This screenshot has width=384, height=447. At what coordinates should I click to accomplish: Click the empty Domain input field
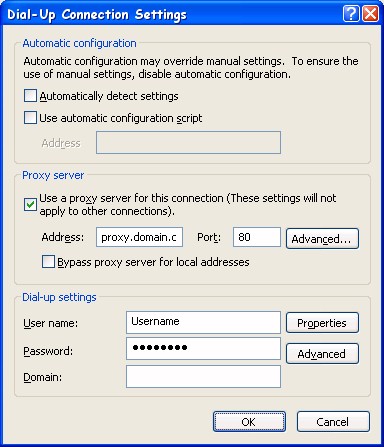[x=203, y=377]
